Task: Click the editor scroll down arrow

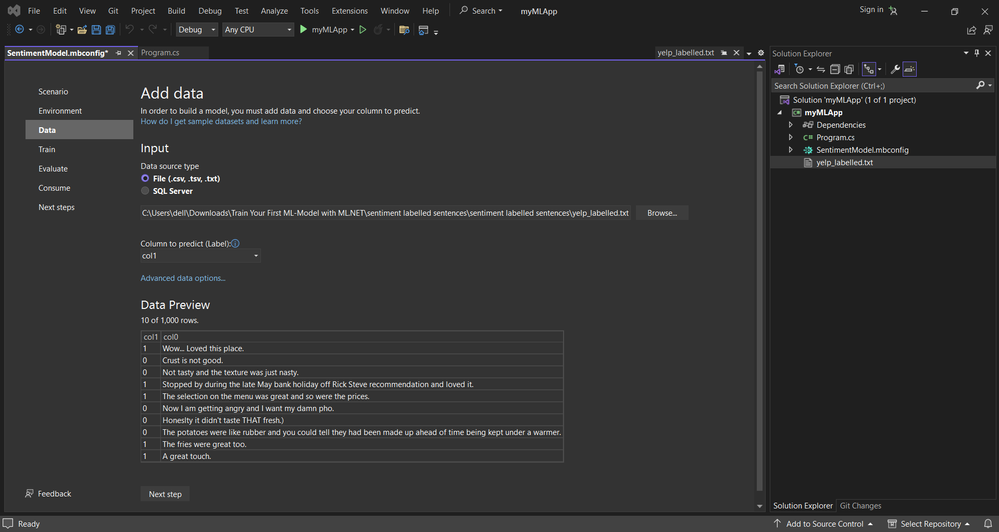Action: pyautogui.click(x=759, y=507)
